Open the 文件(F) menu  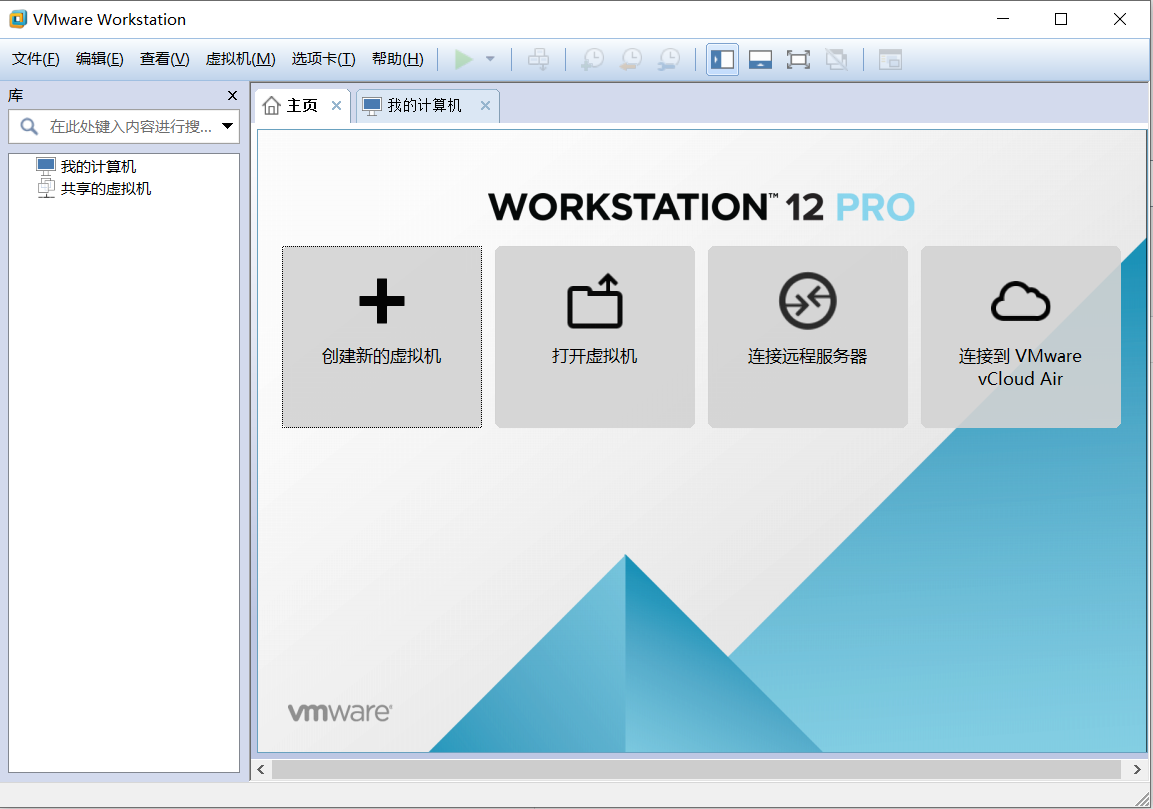[35, 59]
